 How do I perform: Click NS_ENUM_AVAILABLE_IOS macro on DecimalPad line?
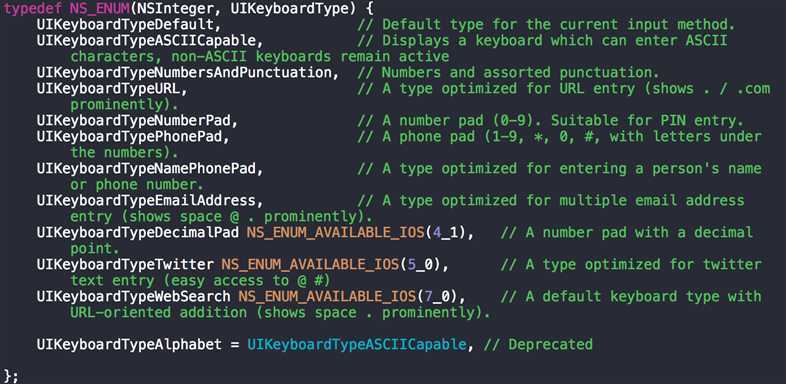pyautogui.click(x=335, y=233)
